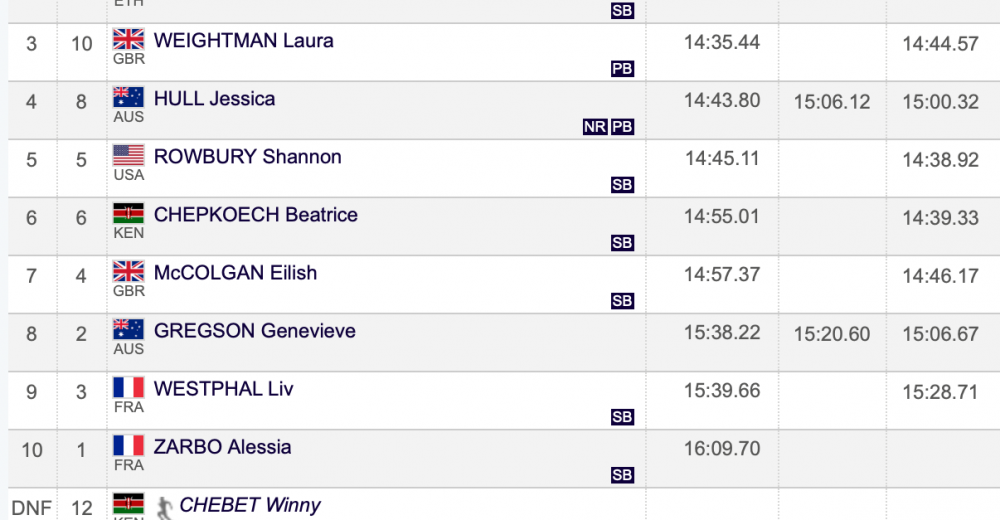Click ZARBO Alessia result 16:09.70

(x=722, y=449)
